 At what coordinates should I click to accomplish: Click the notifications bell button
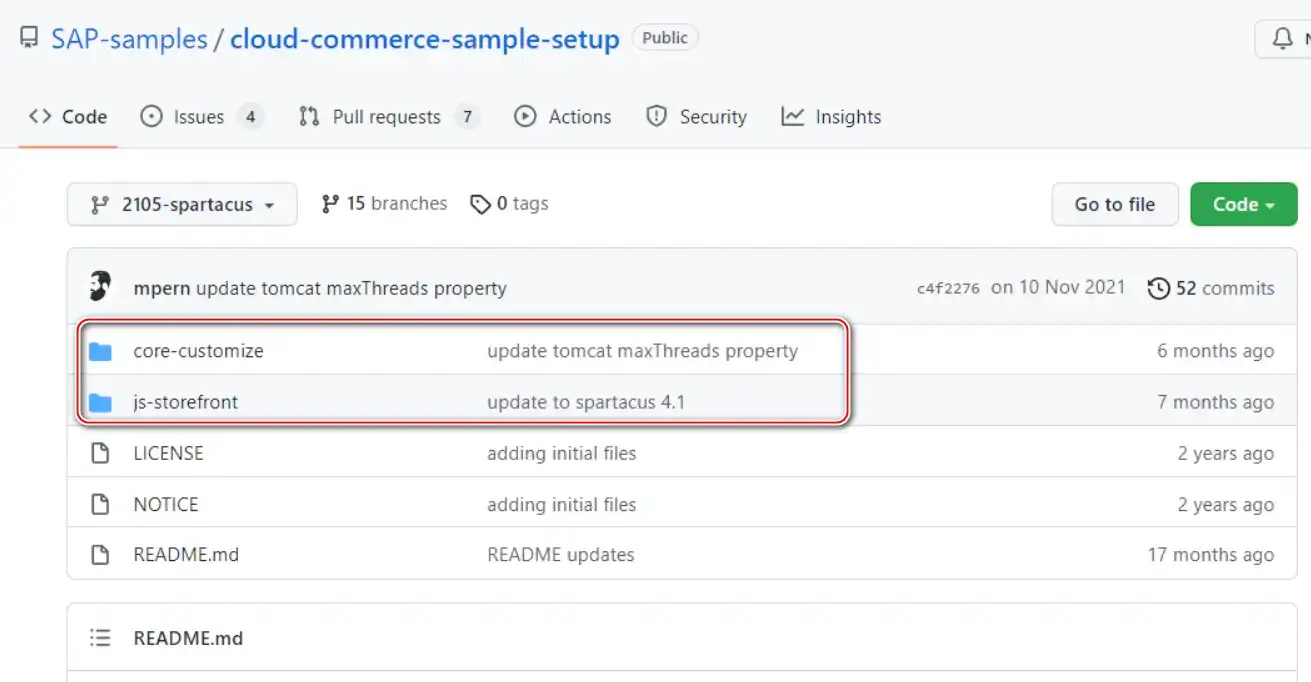[1283, 38]
